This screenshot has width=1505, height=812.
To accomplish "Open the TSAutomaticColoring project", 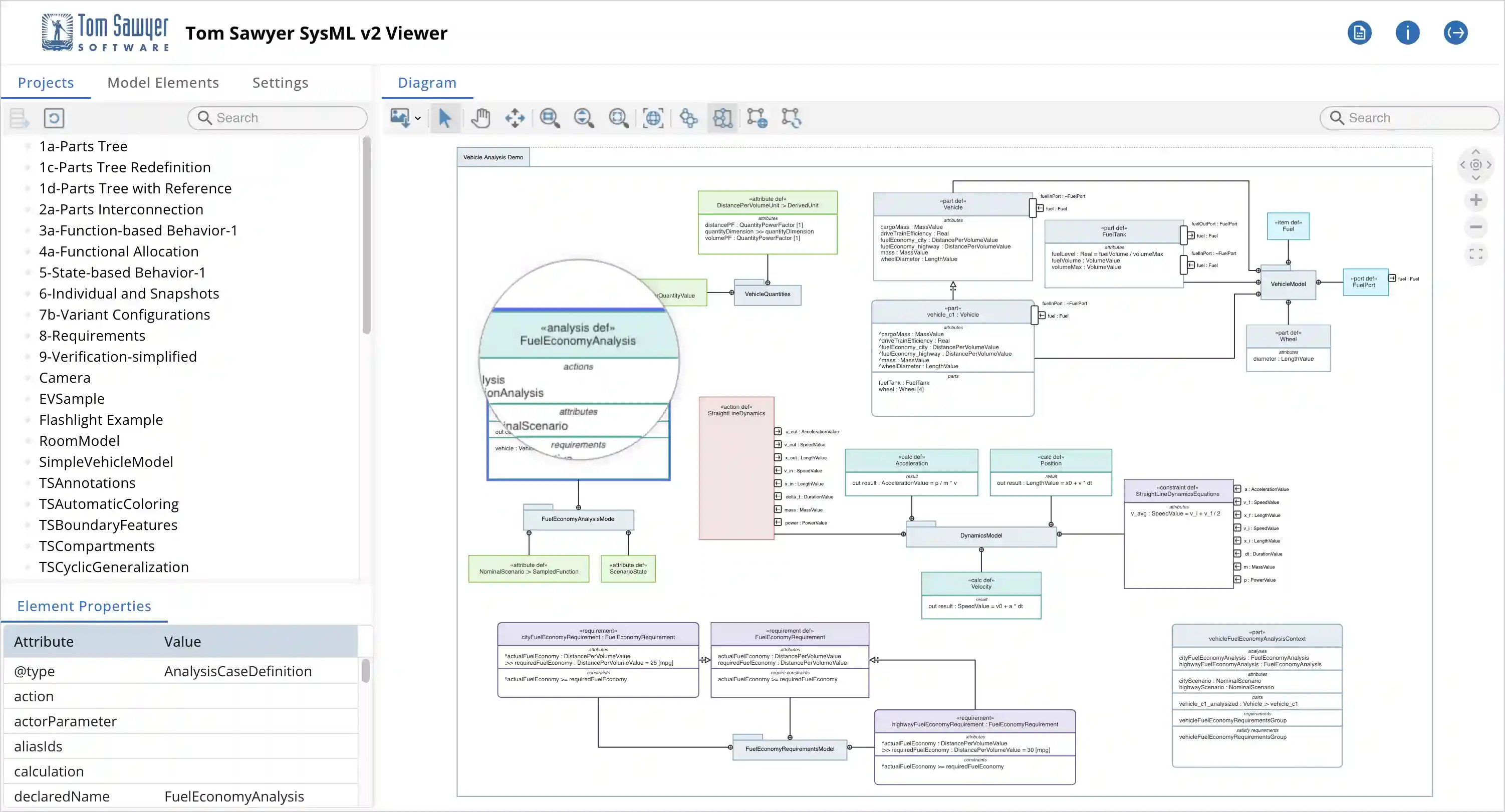I will (x=109, y=503).
